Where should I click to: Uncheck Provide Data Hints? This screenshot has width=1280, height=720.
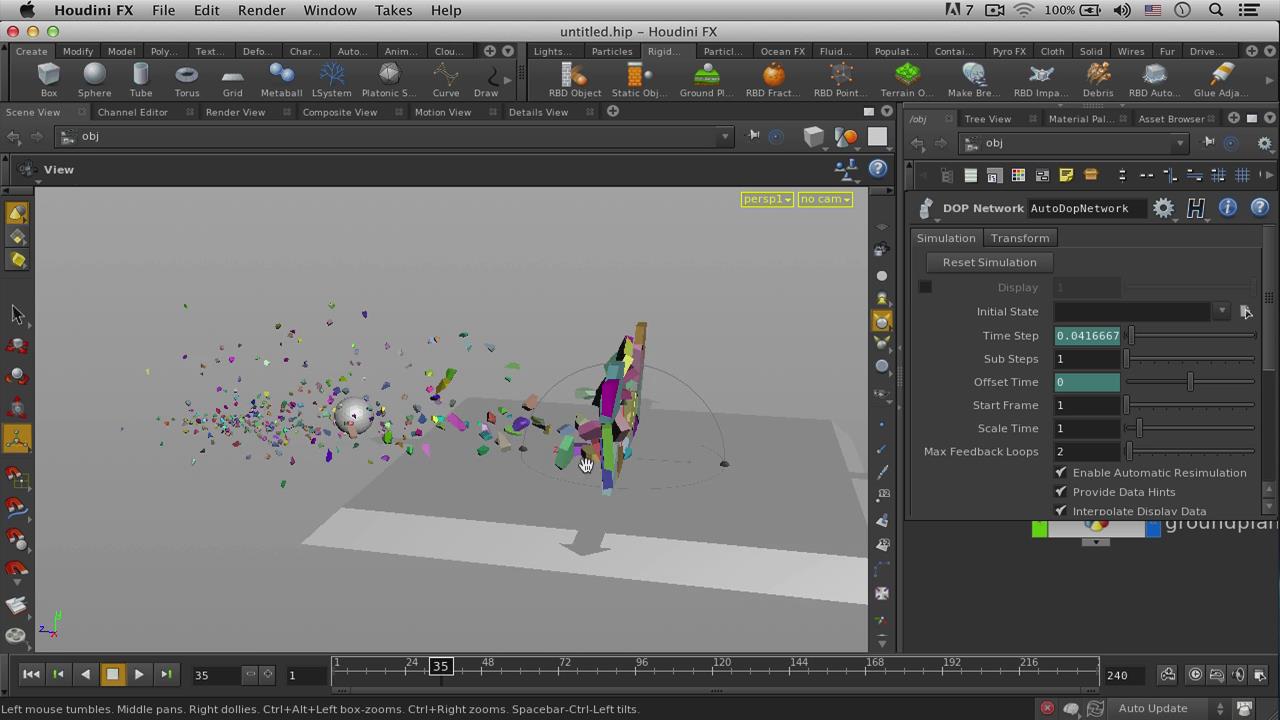1061,492
